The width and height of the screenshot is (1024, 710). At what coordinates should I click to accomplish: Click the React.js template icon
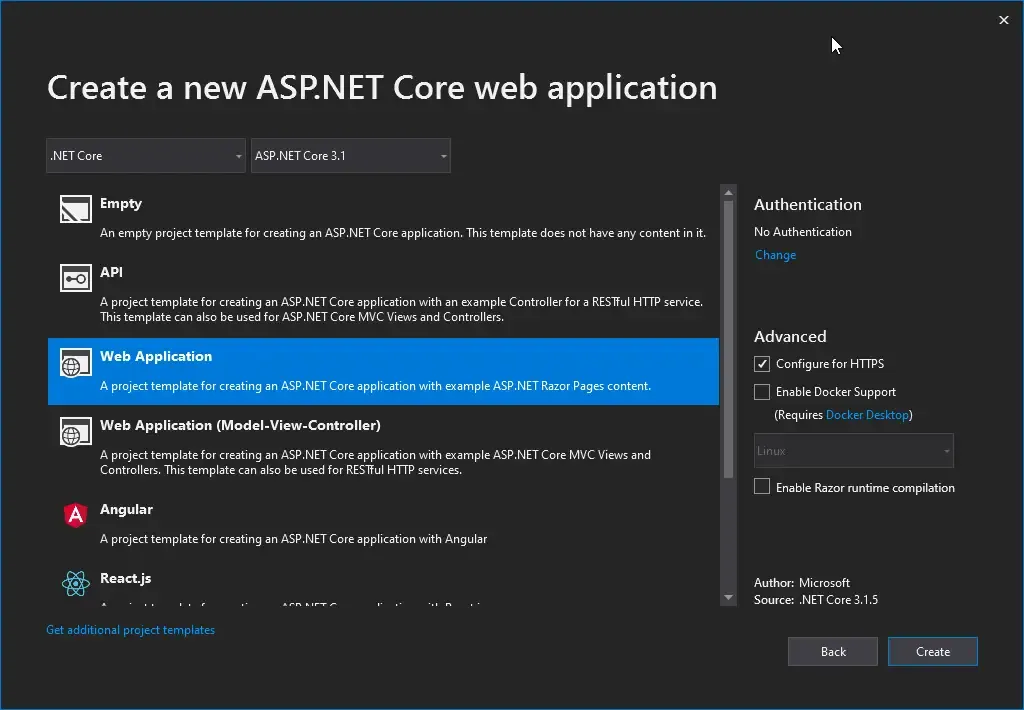click(x=75, y=583)
